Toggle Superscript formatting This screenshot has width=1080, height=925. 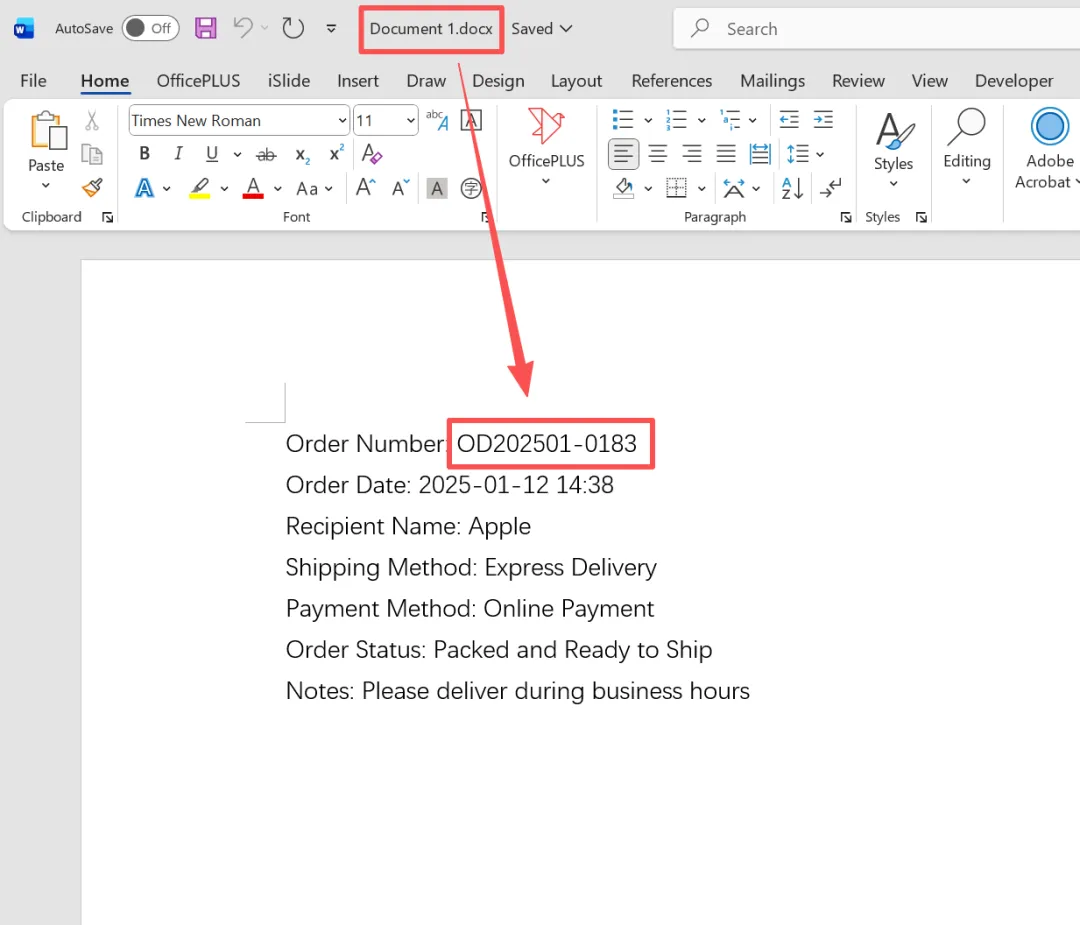click(x=336, y=154)
